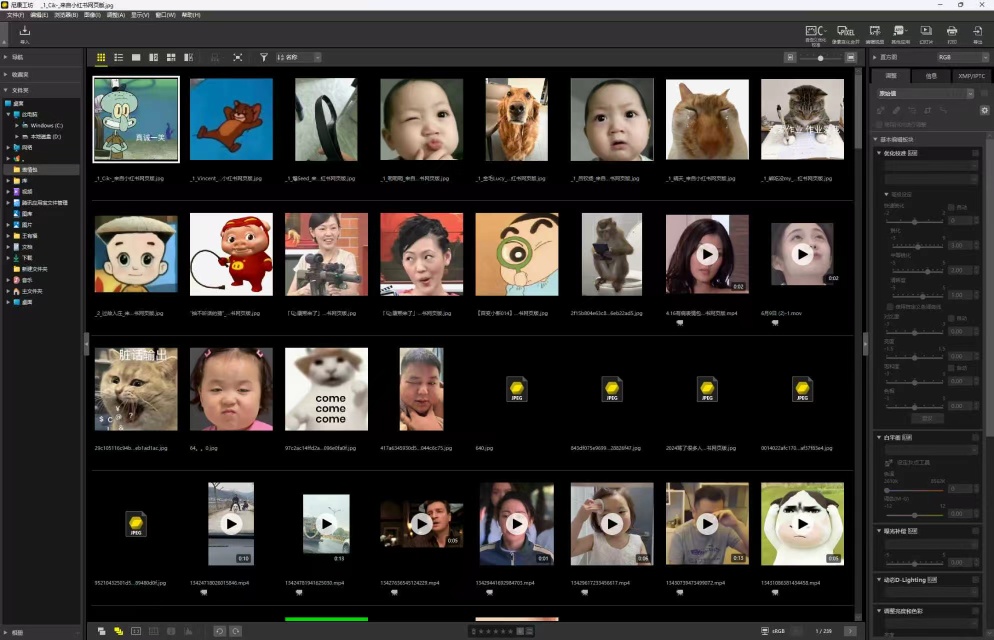Click the small thumbnail size icon
The height and width of the screenshot is (640, 994).
[x=790, y=58]
